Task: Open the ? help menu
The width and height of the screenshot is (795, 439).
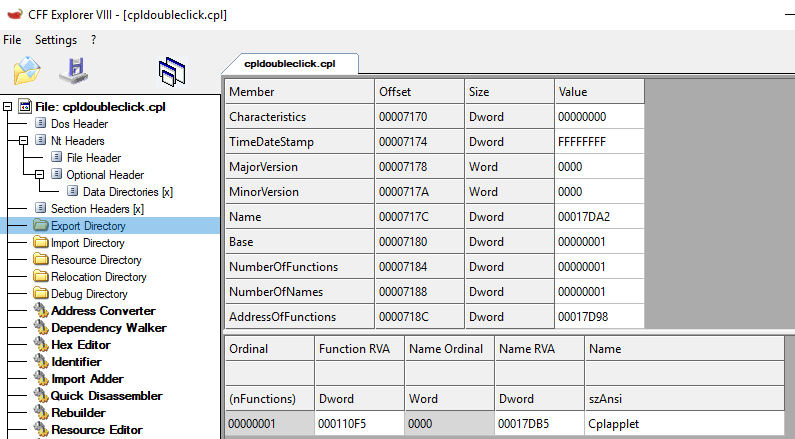Action: click(x=93, y=40)
